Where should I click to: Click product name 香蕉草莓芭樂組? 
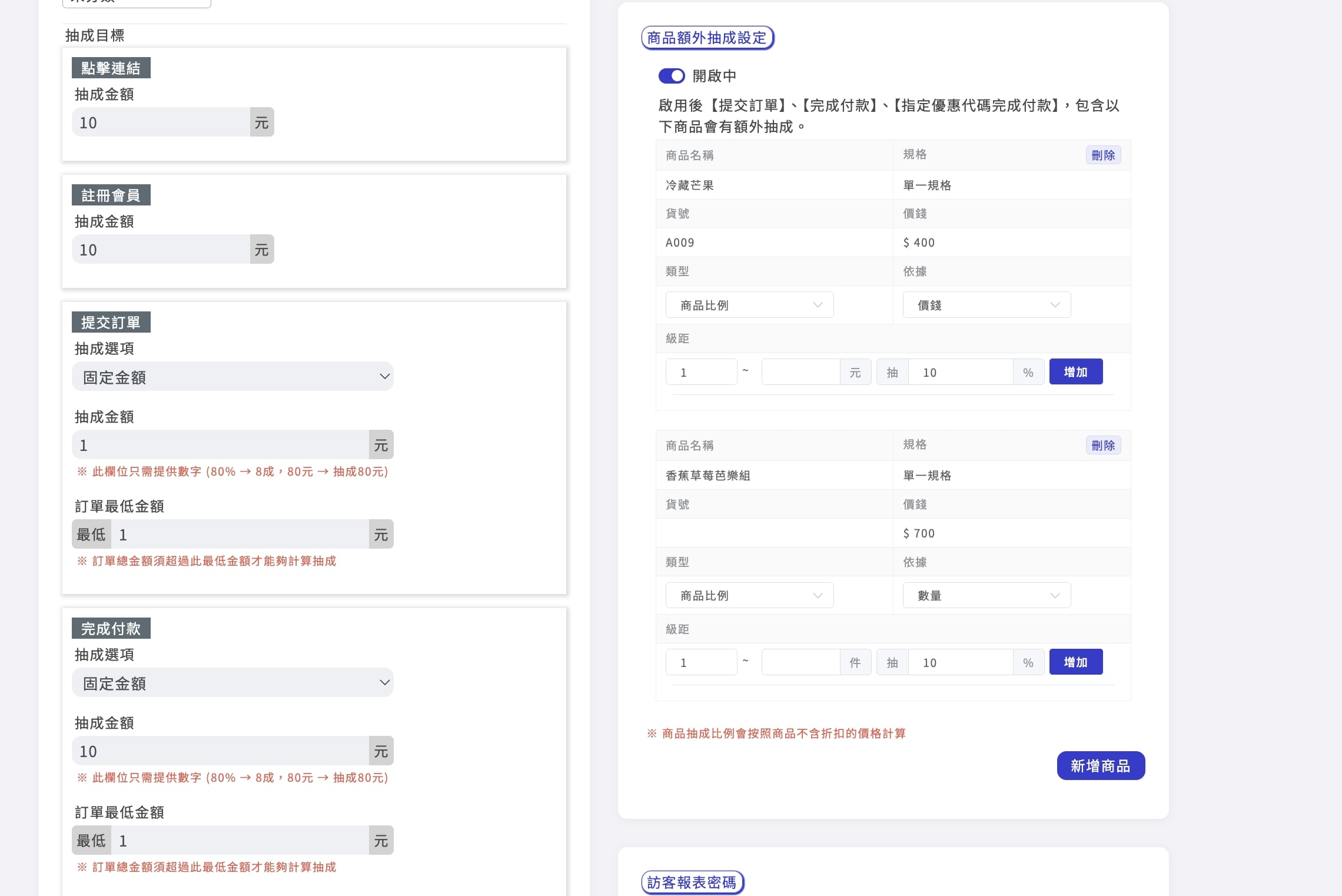click(707, 476)
